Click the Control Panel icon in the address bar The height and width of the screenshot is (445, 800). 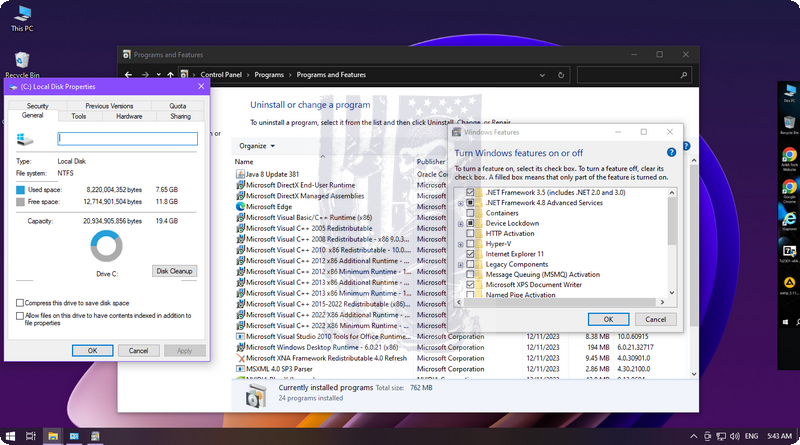click(x=184, y=75)
